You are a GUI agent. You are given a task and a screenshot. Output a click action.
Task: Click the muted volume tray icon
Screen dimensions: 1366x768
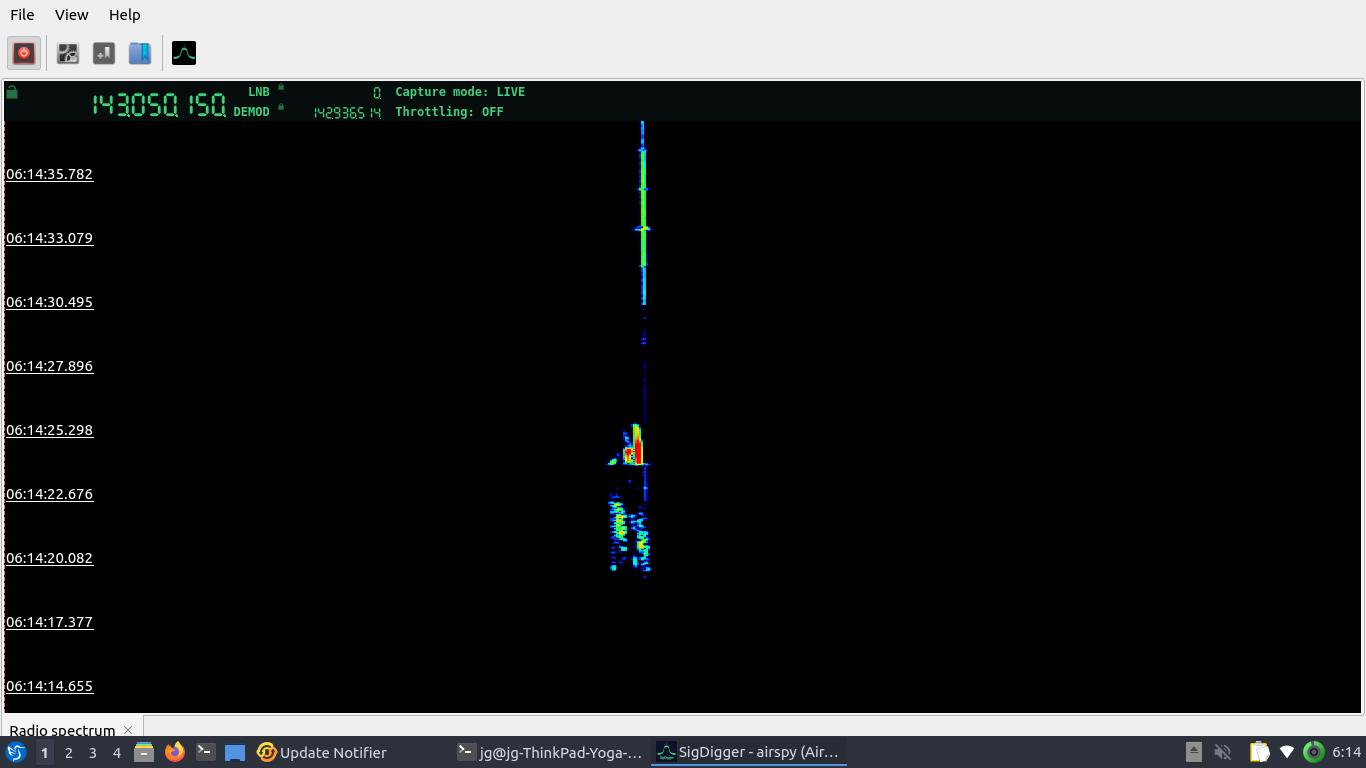tap(1222, 752)
